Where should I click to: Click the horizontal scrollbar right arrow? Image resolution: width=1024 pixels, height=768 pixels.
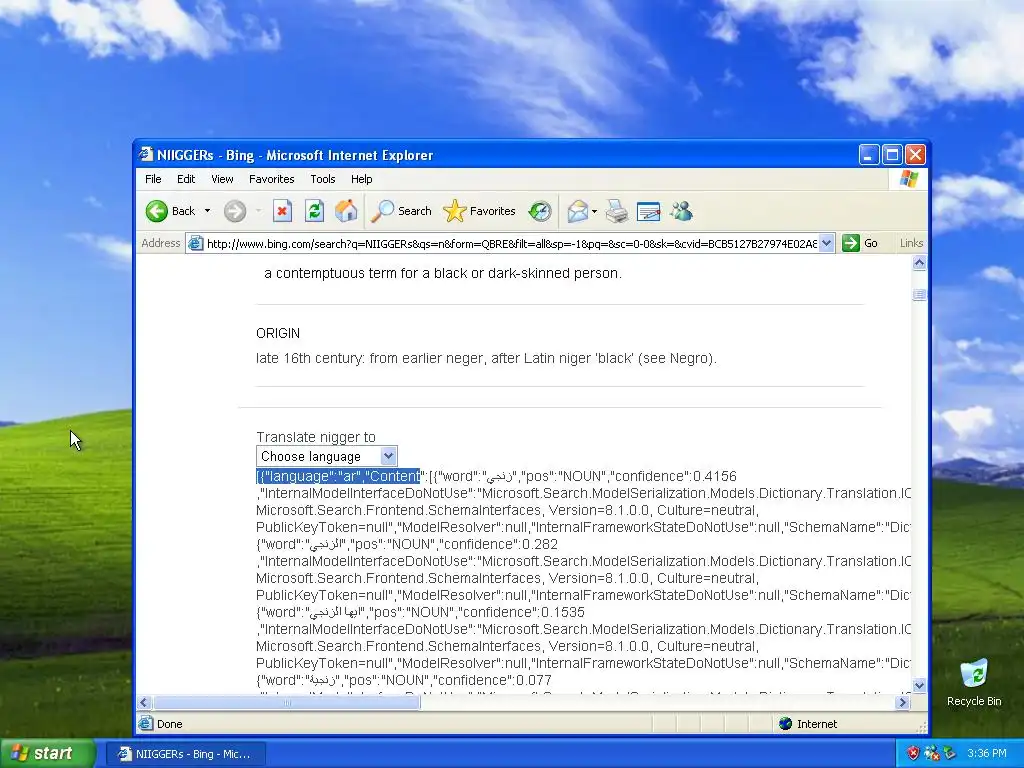click(903, 703)
